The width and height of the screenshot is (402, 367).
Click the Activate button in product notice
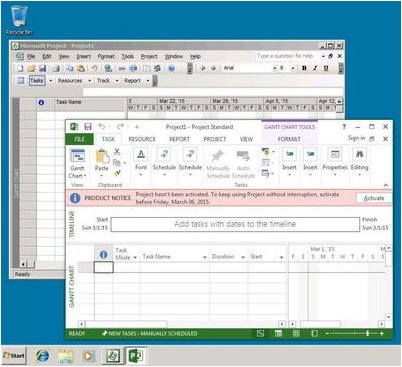coord(373,198)
